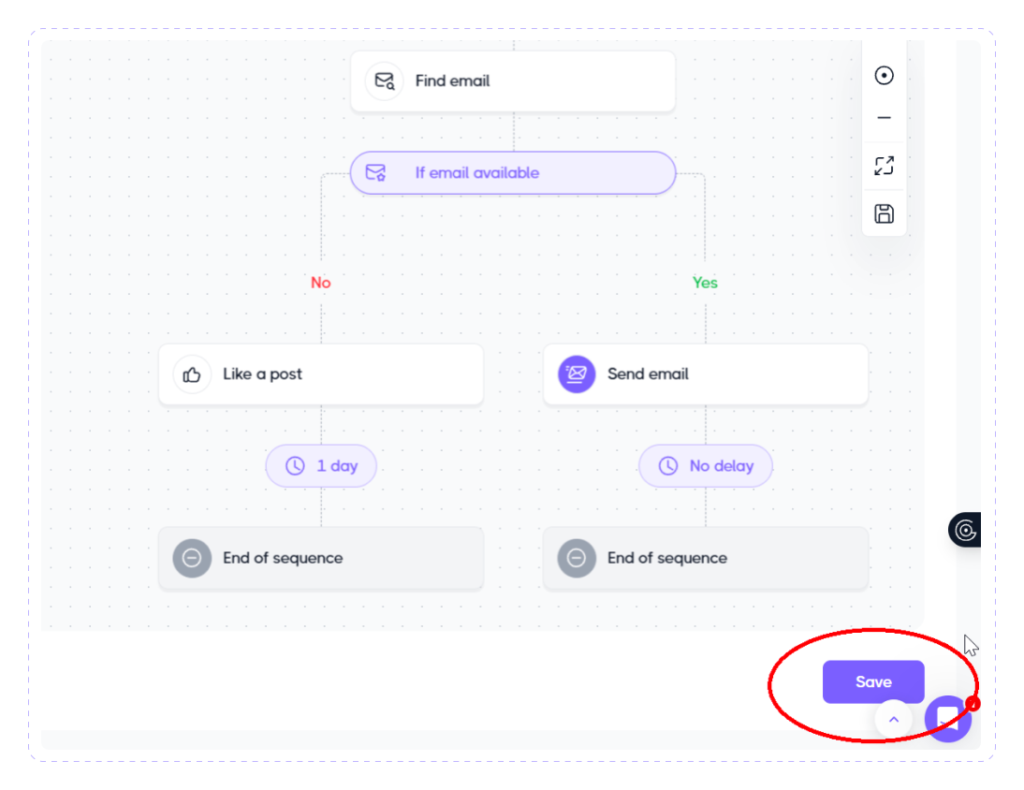Click the minus icon on Yes-branch End of sequence
This screenshot has height=790, width=1024.
click(x=576, y=558)
